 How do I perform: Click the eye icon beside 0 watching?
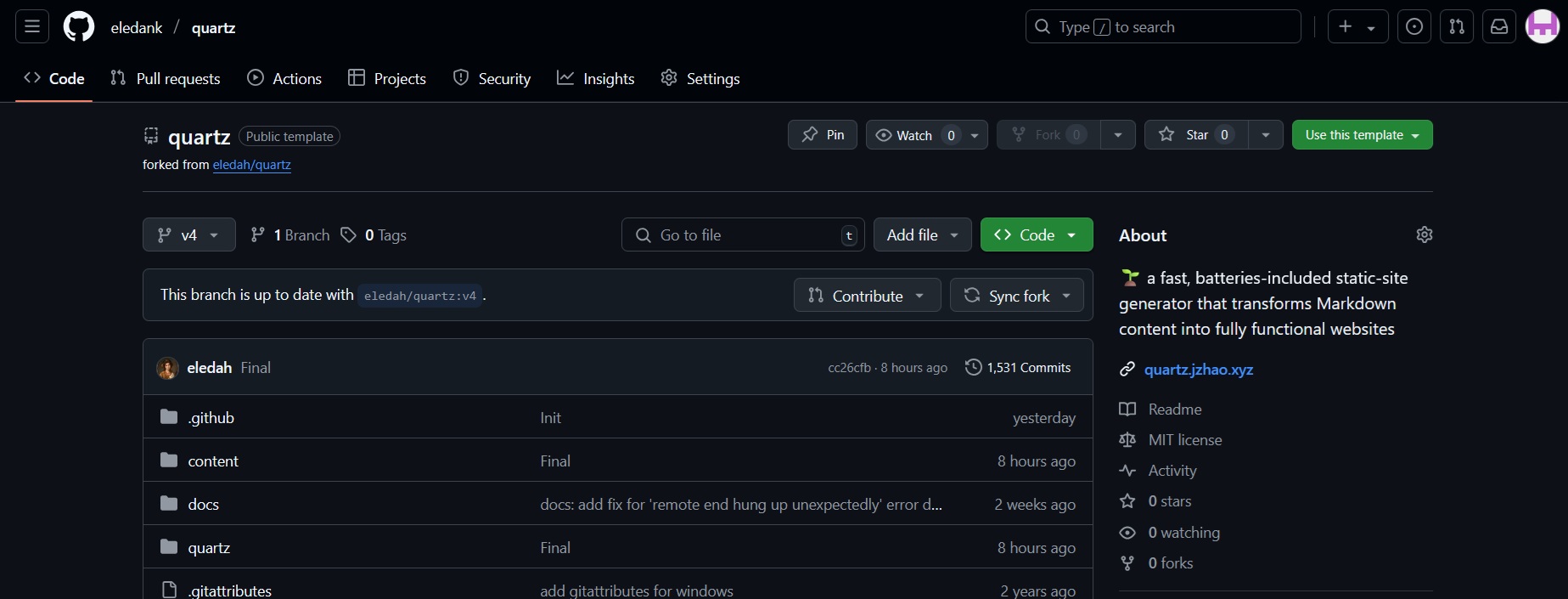pos(1127,533)
